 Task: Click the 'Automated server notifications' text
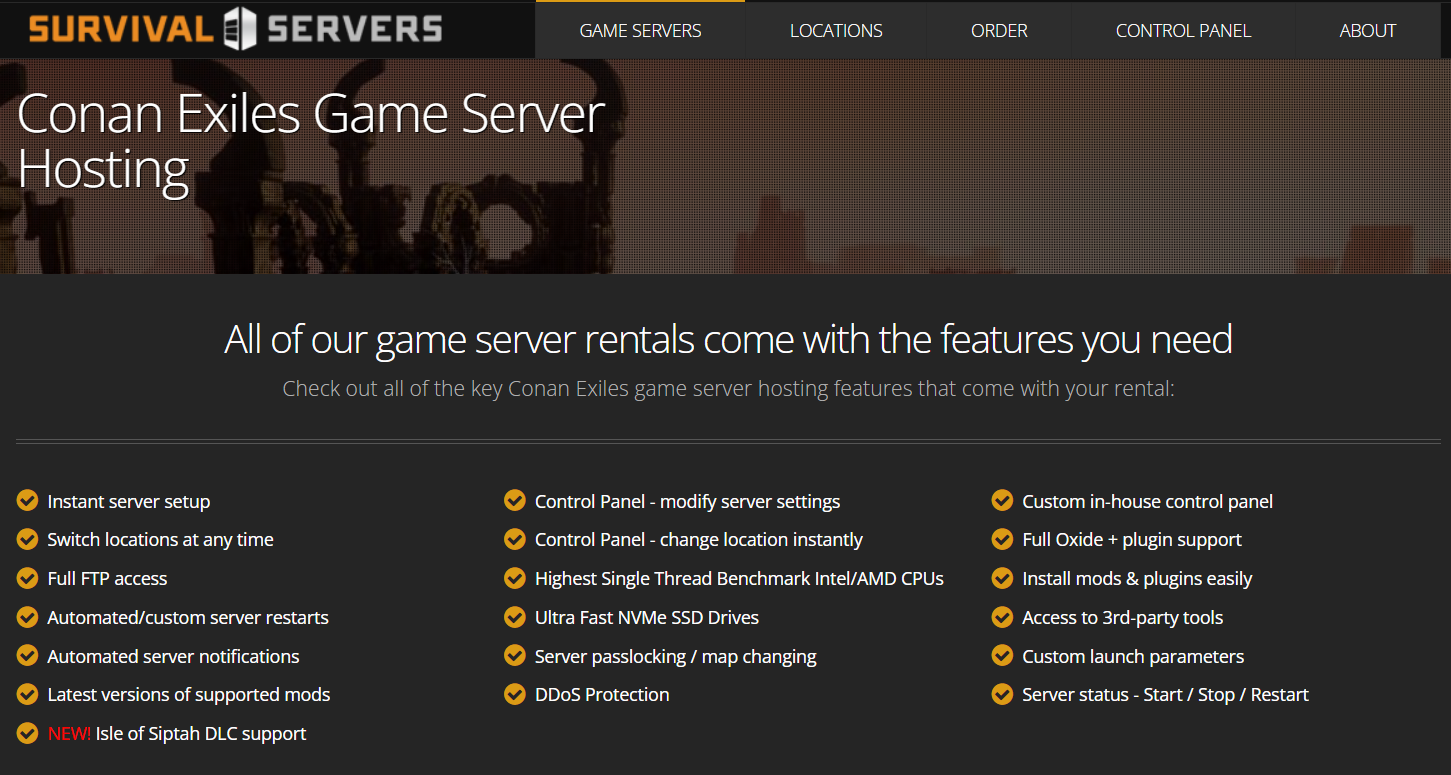[173, 657]
